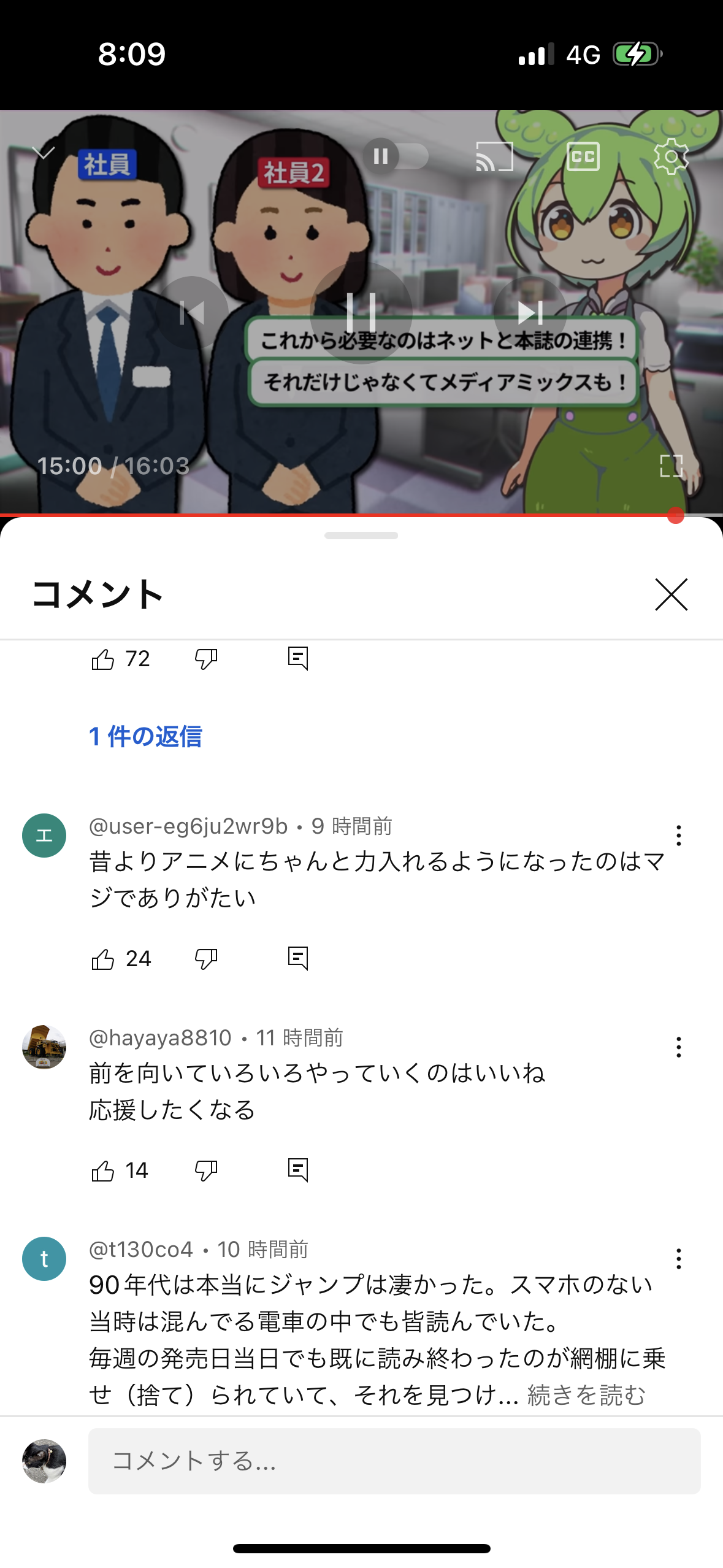Pause the video with center button
Screen dimensions: 723x1568
361,313
